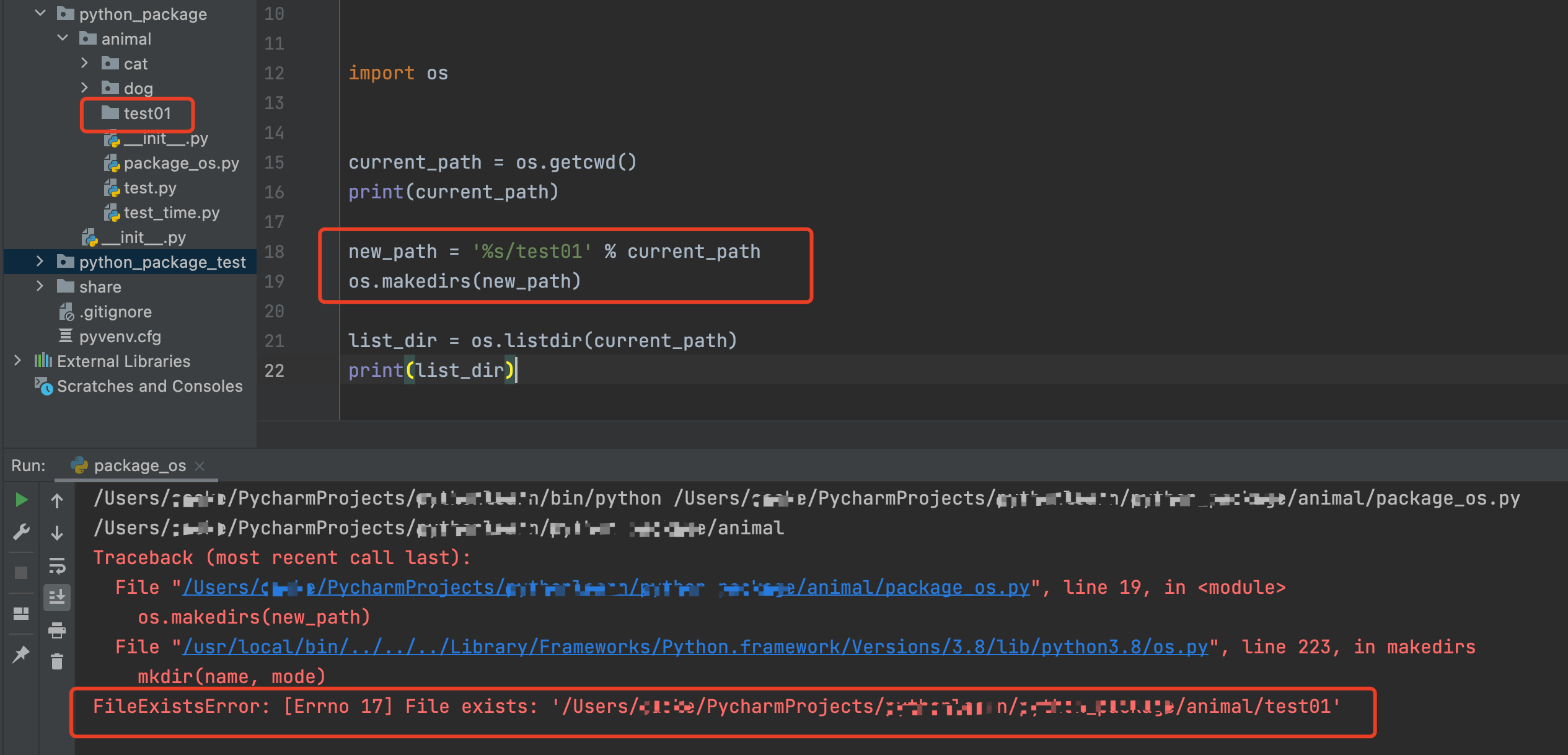Click the new_path string assignment line
The image size is (1568, 755).
pos(554,252)
